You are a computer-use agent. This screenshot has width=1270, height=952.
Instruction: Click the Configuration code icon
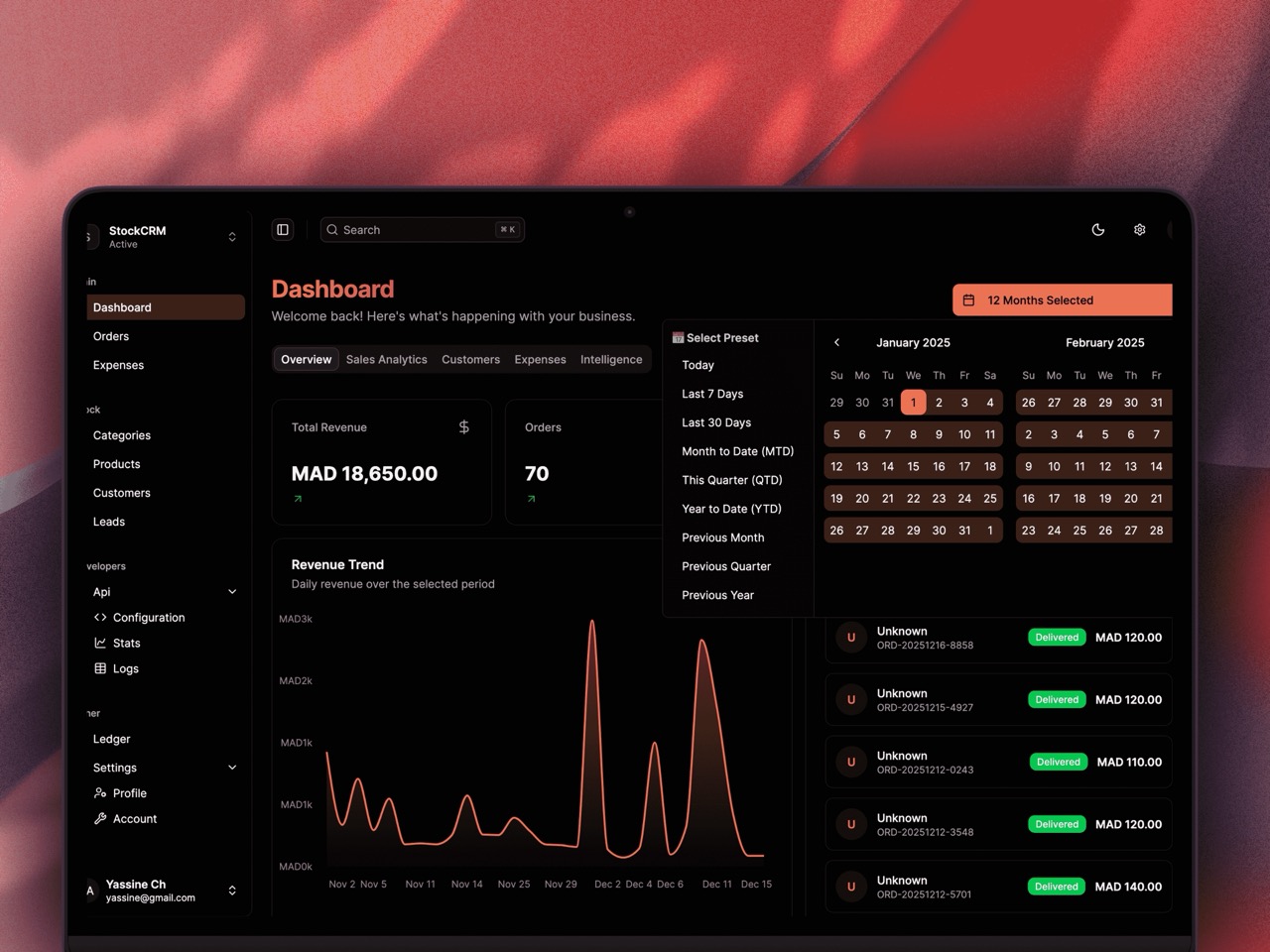point(100,617)
